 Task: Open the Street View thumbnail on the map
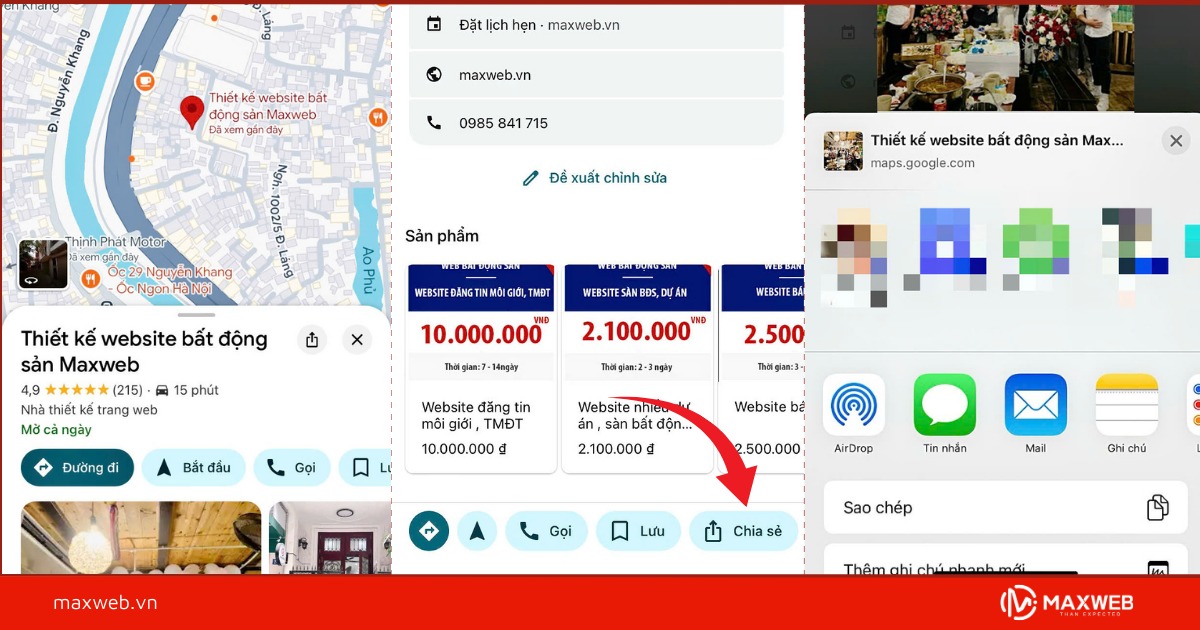(43, 265)
